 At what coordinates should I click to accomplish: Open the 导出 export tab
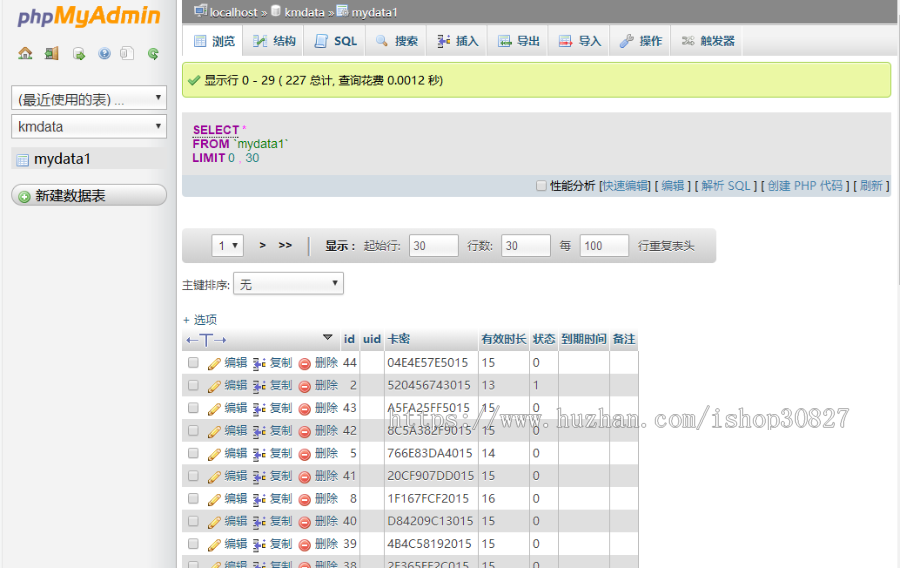tap(519, 41)
